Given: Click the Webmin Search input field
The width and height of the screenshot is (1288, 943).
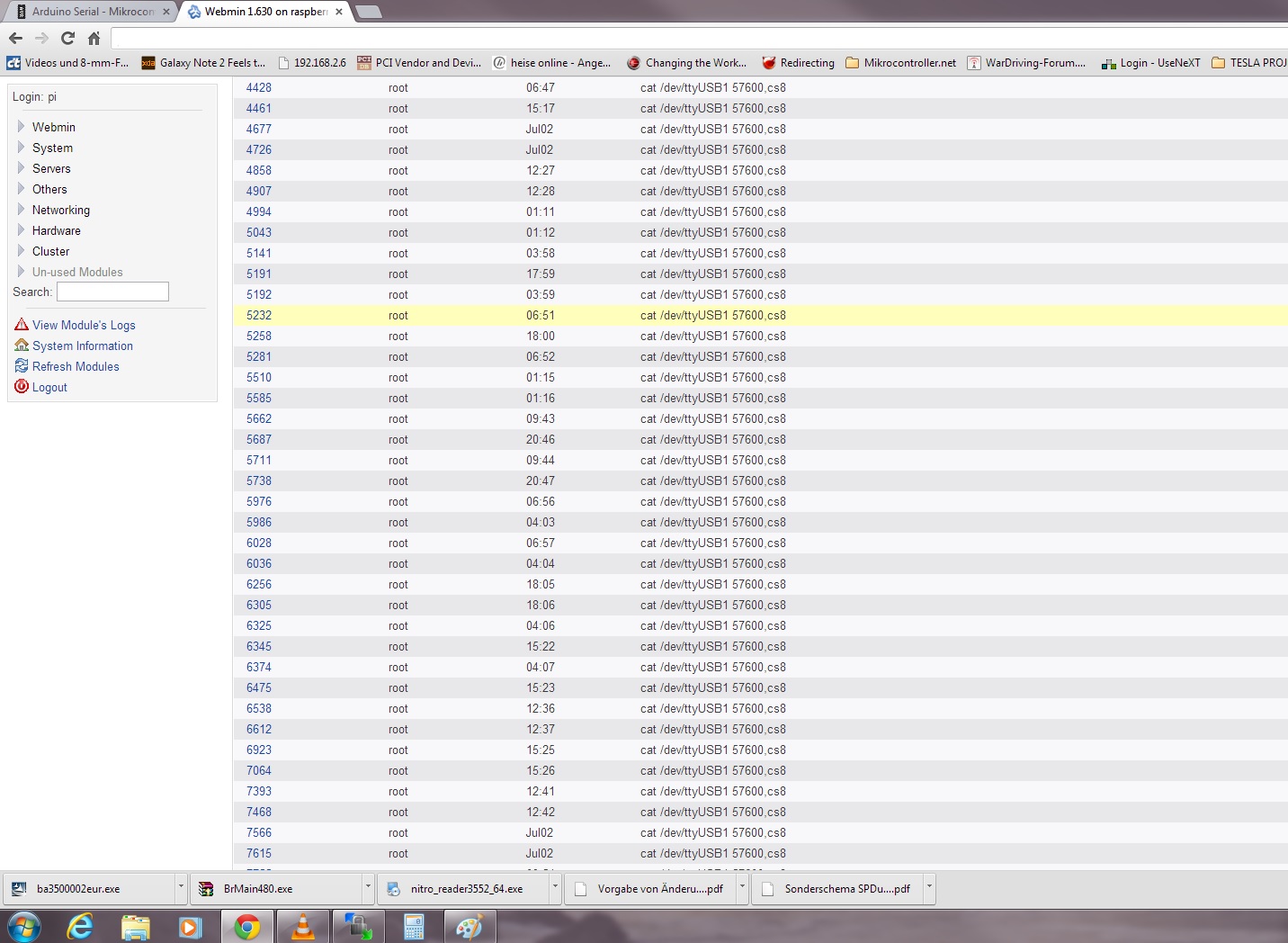Looking at the screenshot, I should tap(112, 292).
